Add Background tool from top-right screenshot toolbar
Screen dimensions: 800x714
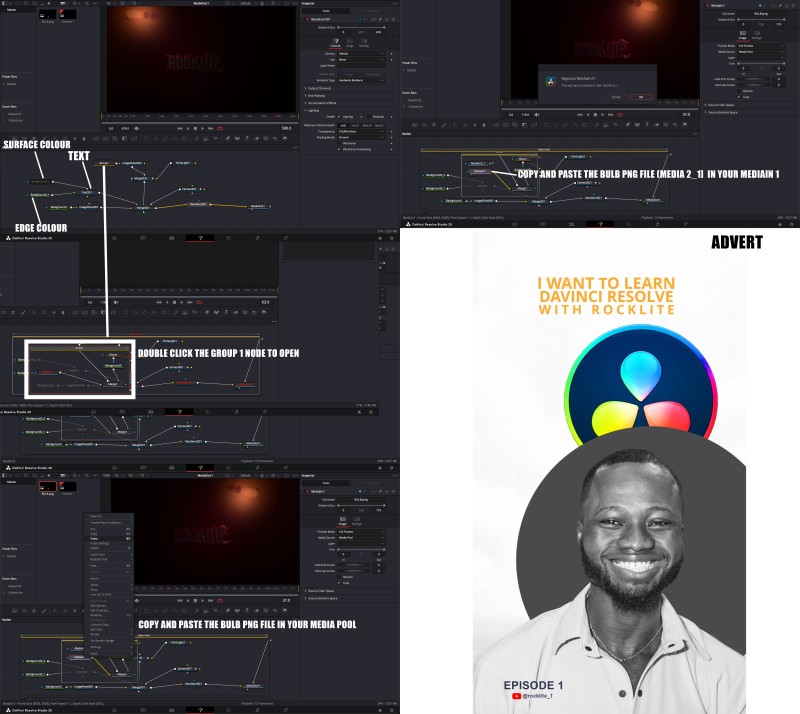415,125
